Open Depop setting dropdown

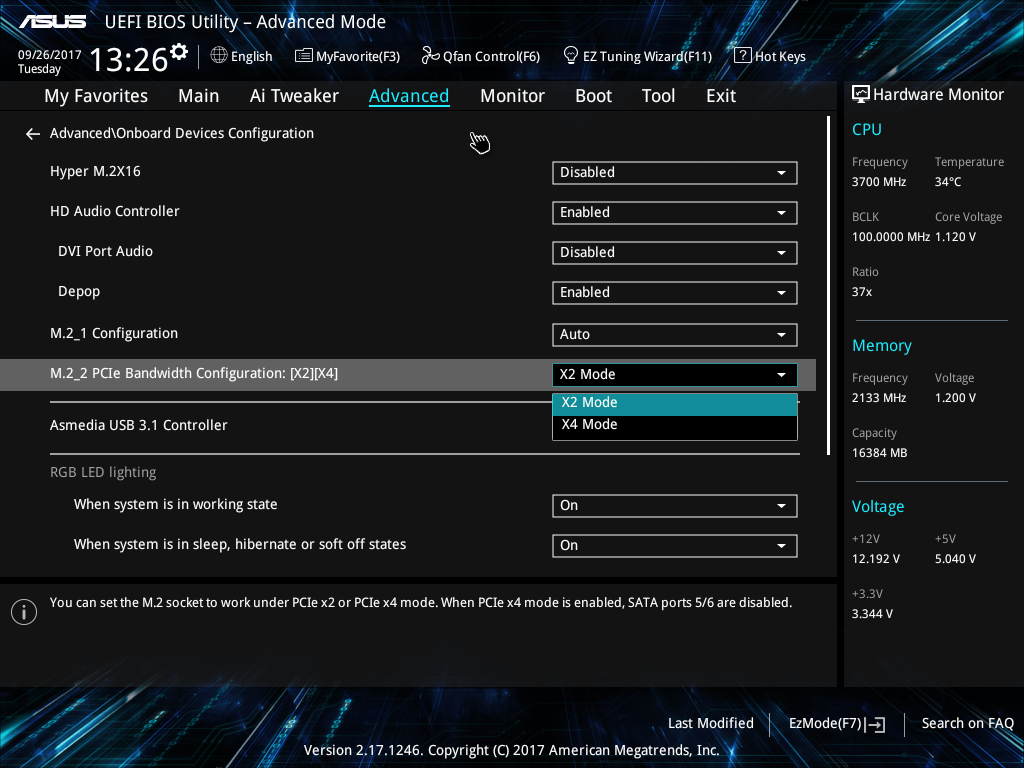pyautogui.click(x=675, y=293)
